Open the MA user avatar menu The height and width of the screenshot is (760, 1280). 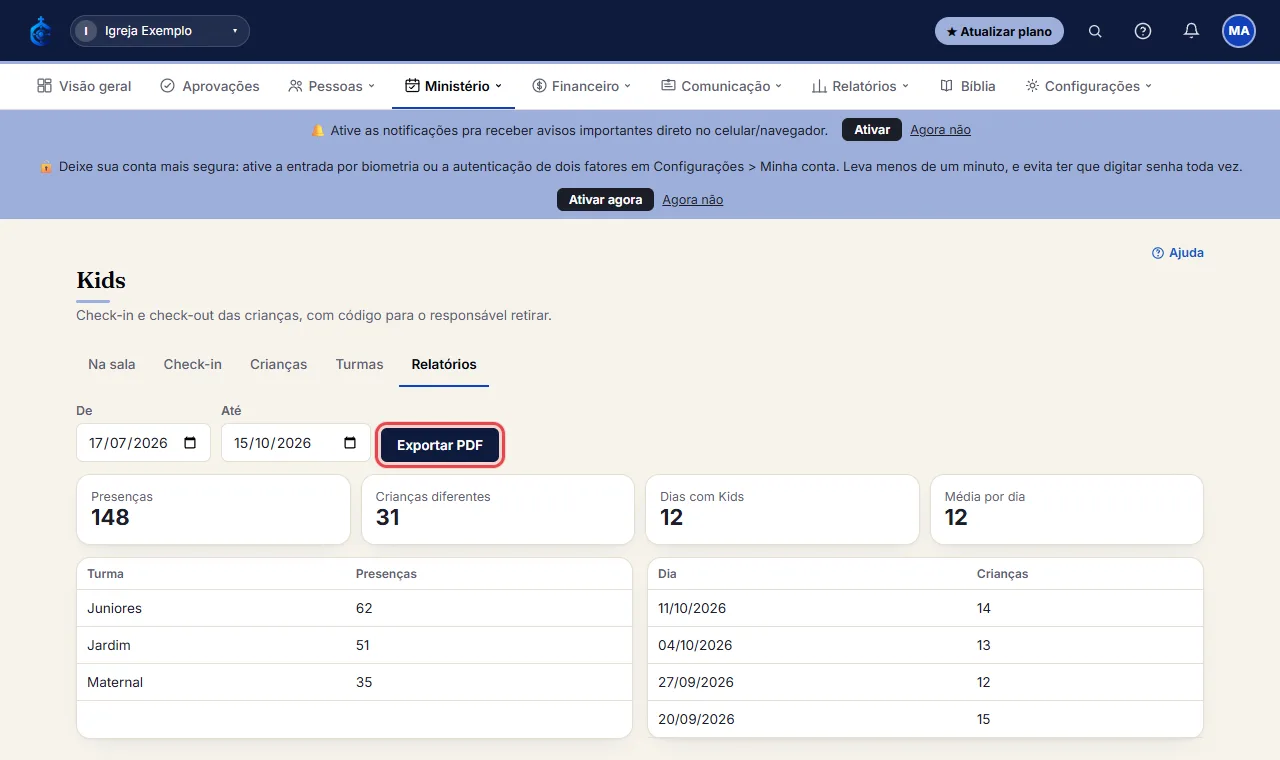[1239, 31]
